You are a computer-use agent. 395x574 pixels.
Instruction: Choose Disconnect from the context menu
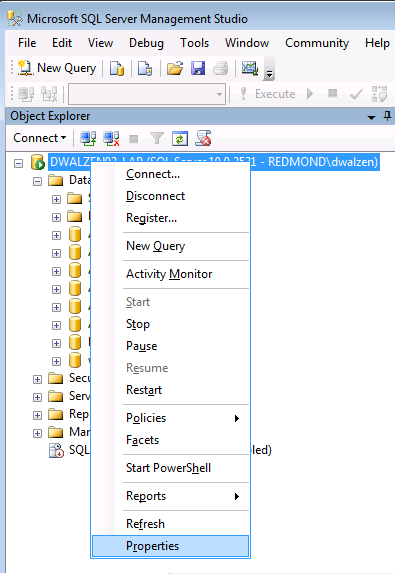click(x=171, y=196)
